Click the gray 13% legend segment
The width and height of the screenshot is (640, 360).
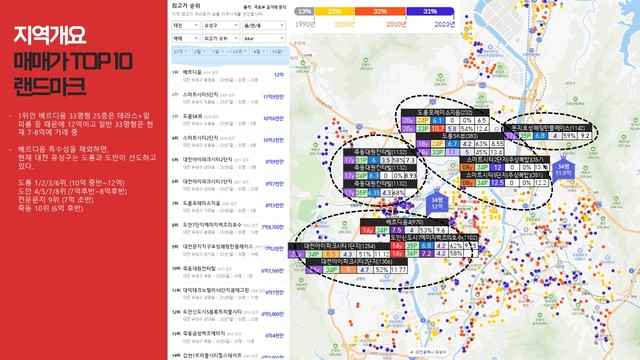click(x=304, y=11)
